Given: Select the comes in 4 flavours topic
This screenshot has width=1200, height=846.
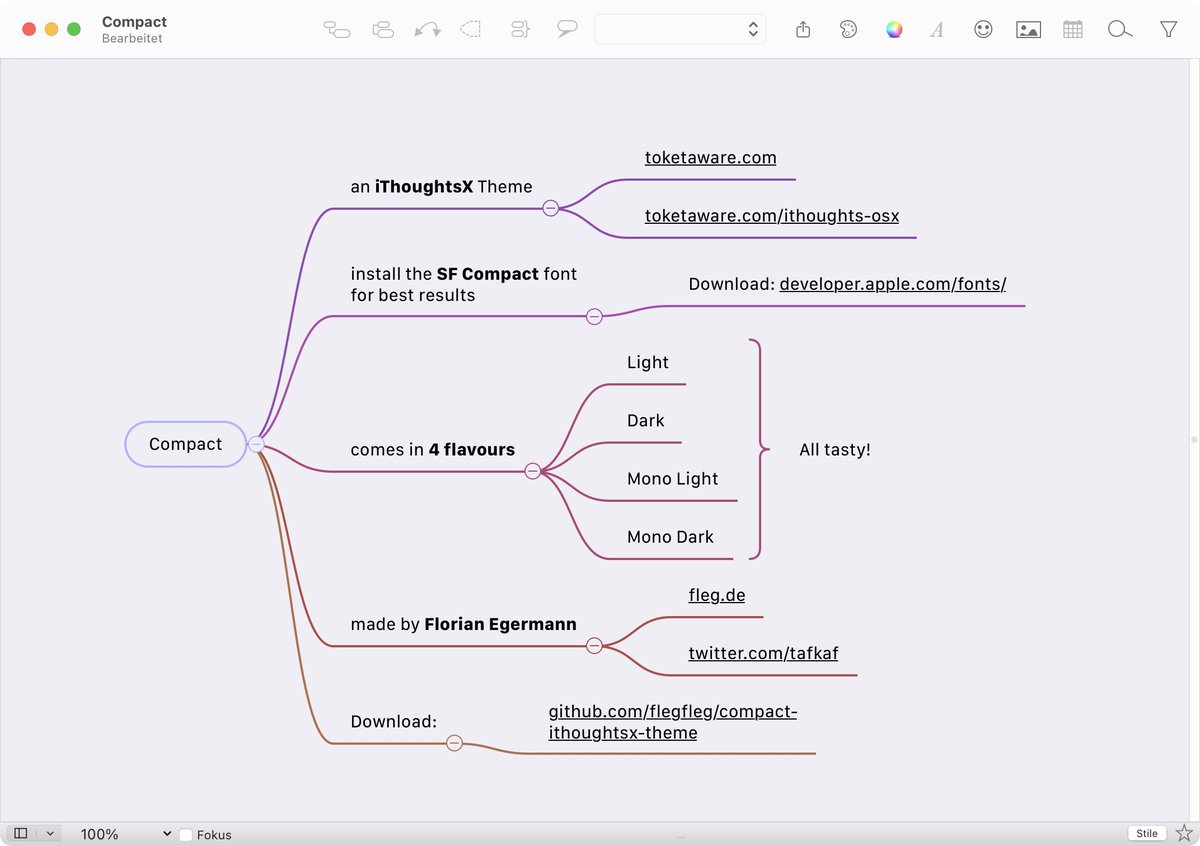Looking at the screenshot, I should (x=433, y=450).
